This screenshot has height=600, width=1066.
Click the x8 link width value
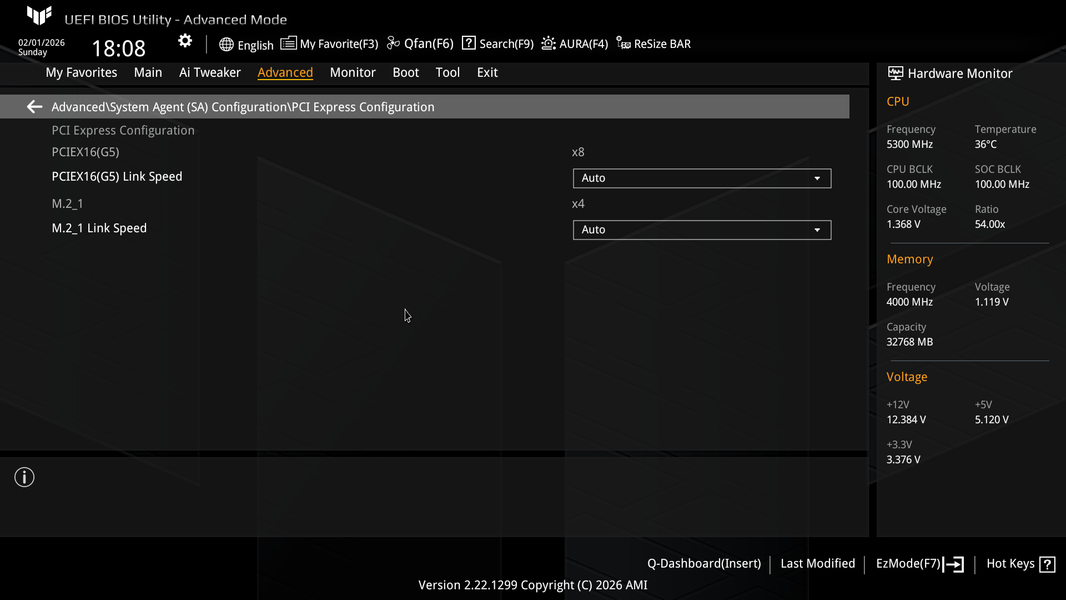click(x=578, y=152)
